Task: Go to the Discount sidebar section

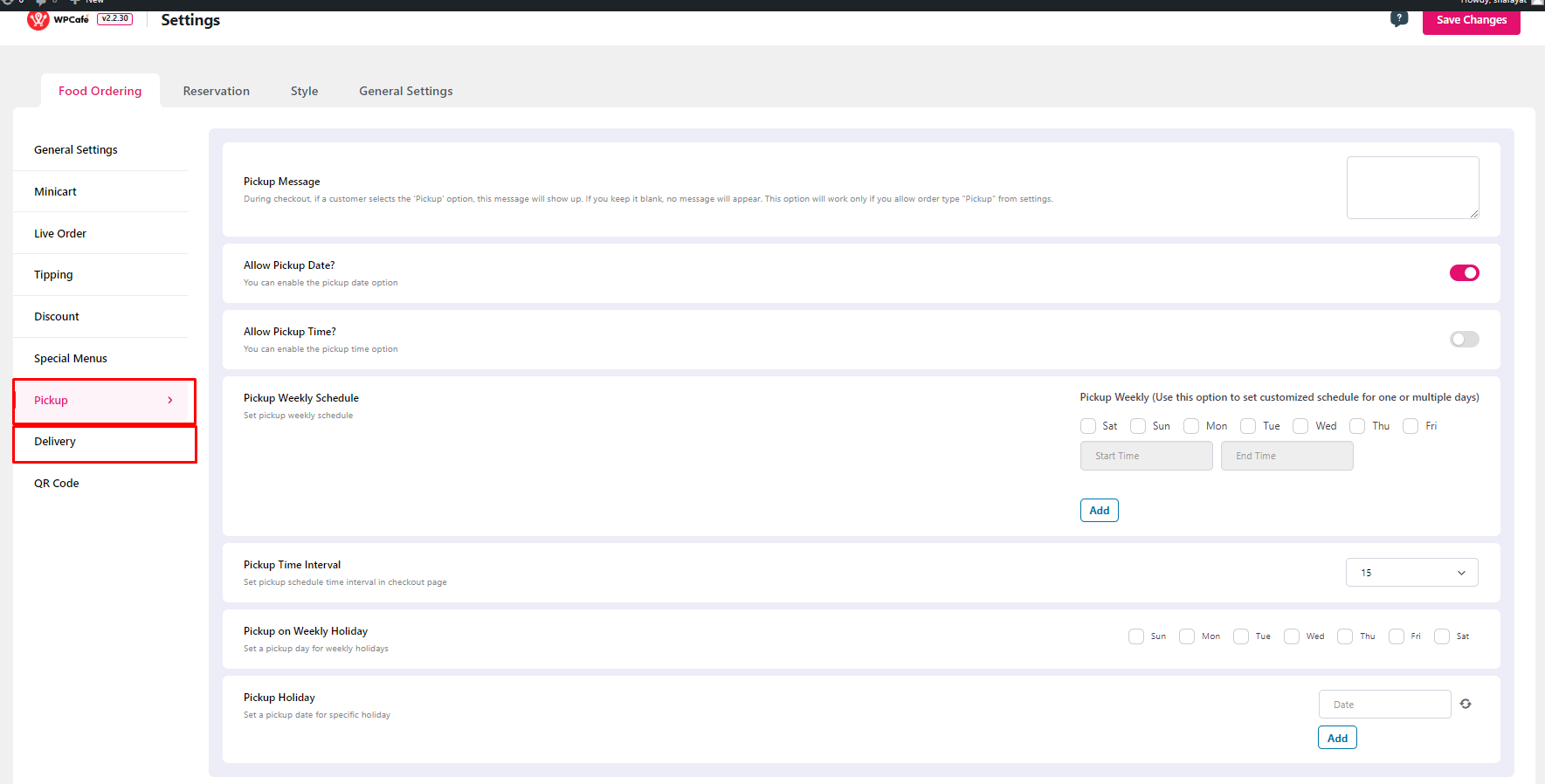Action: click(101, 317)
